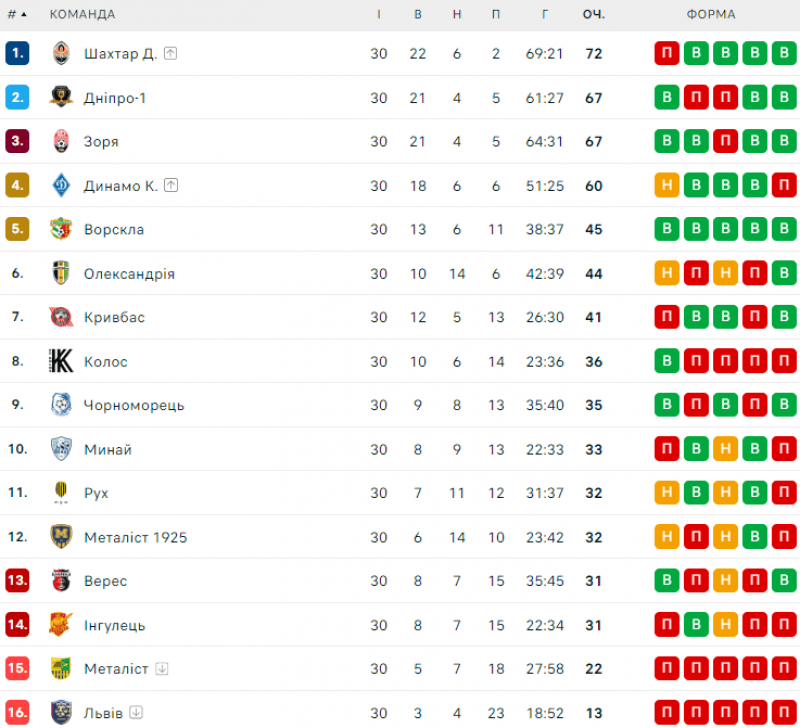Click the Inhulets team crest
Viewport: 800px width, 728px height.
tap(61, 626)
